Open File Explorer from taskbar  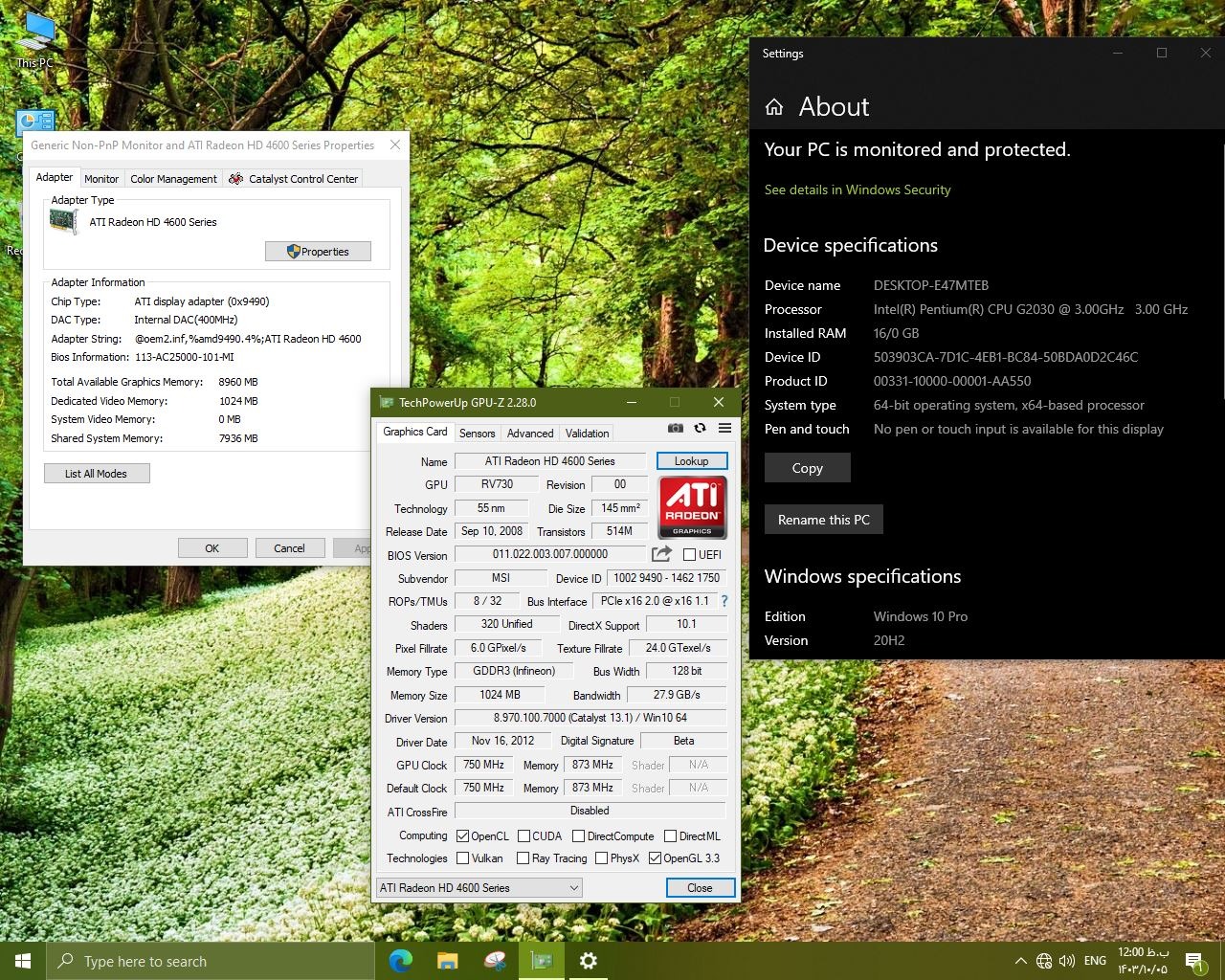[447, 961]
